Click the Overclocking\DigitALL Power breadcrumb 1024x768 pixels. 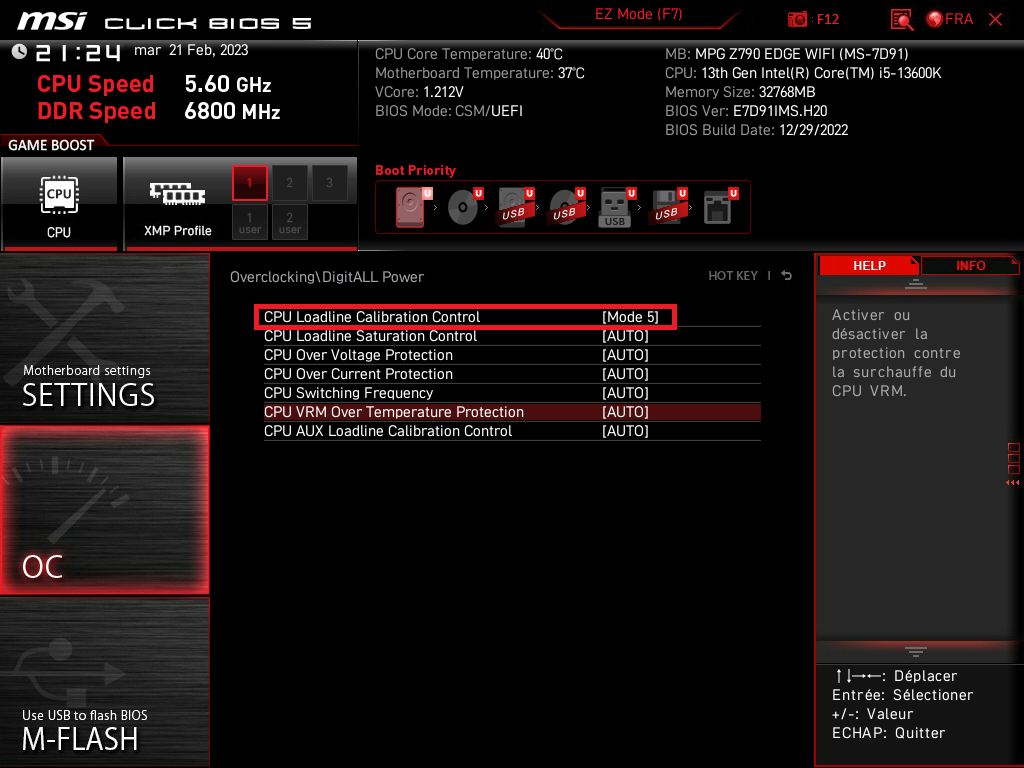point(327,277)
